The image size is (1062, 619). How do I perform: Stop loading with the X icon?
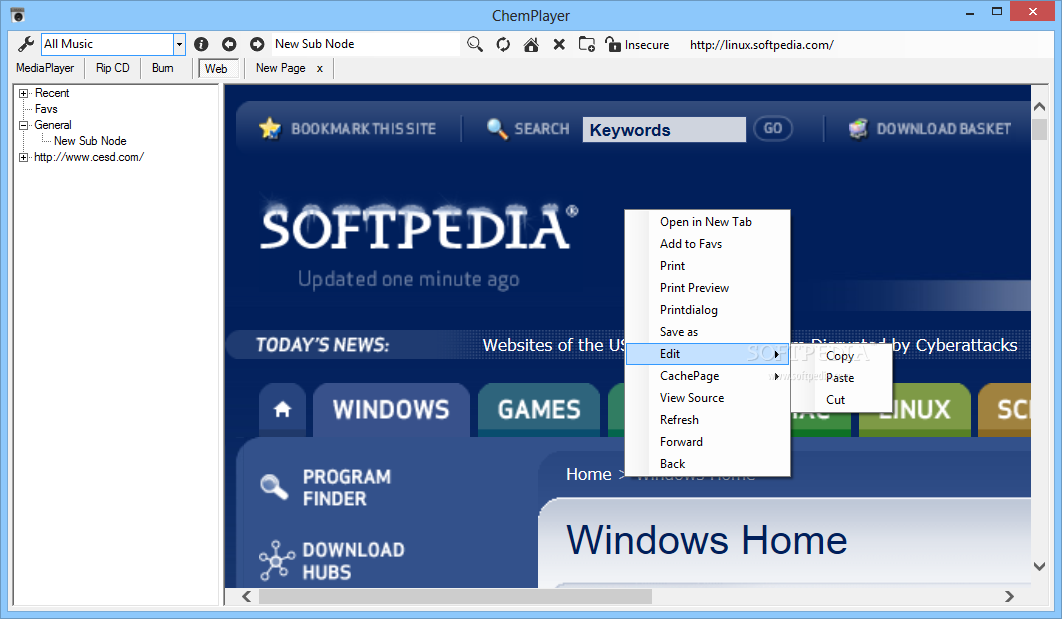[559, 45]
